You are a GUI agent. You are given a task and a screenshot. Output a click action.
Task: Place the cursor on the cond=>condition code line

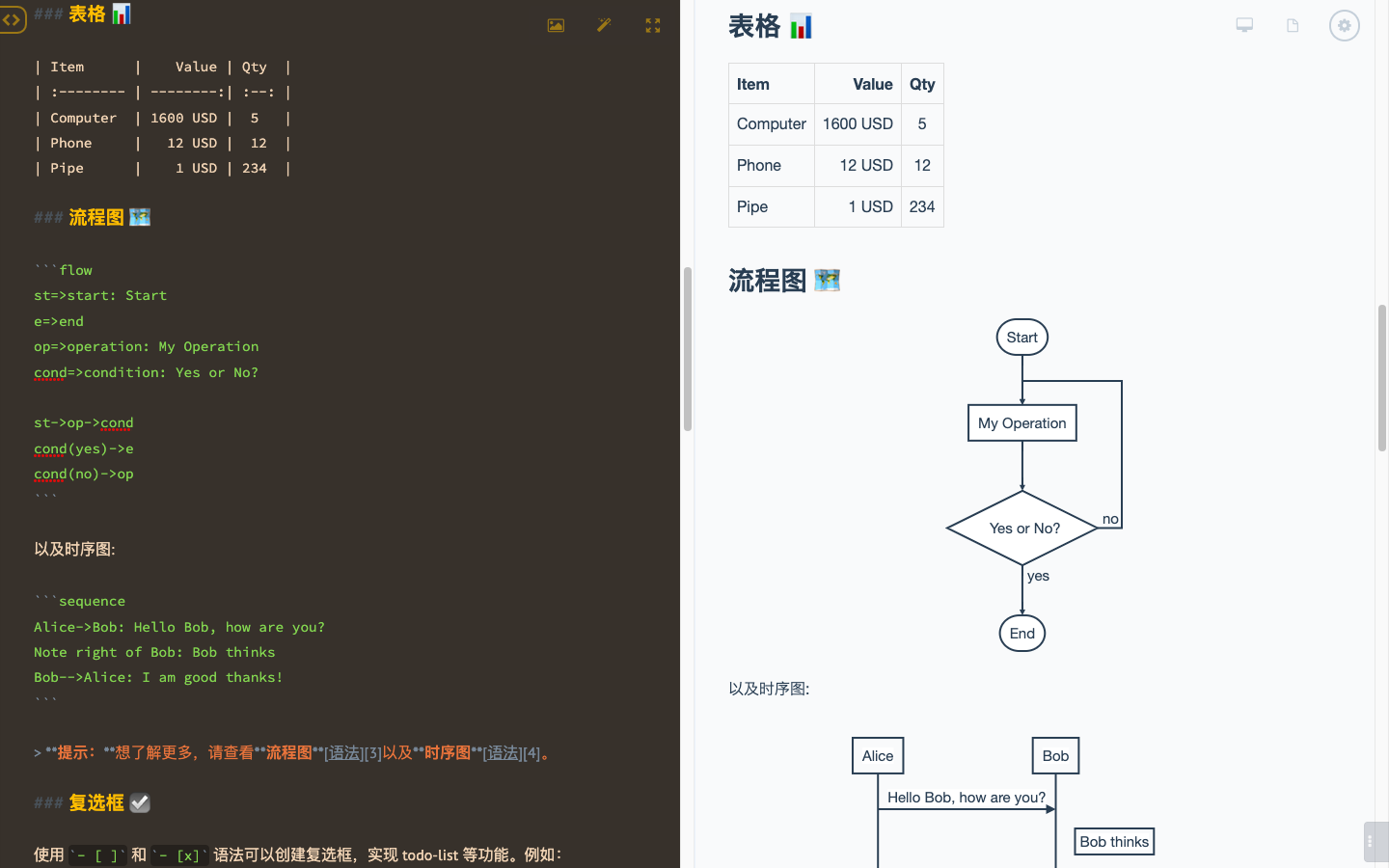[145, 372]
